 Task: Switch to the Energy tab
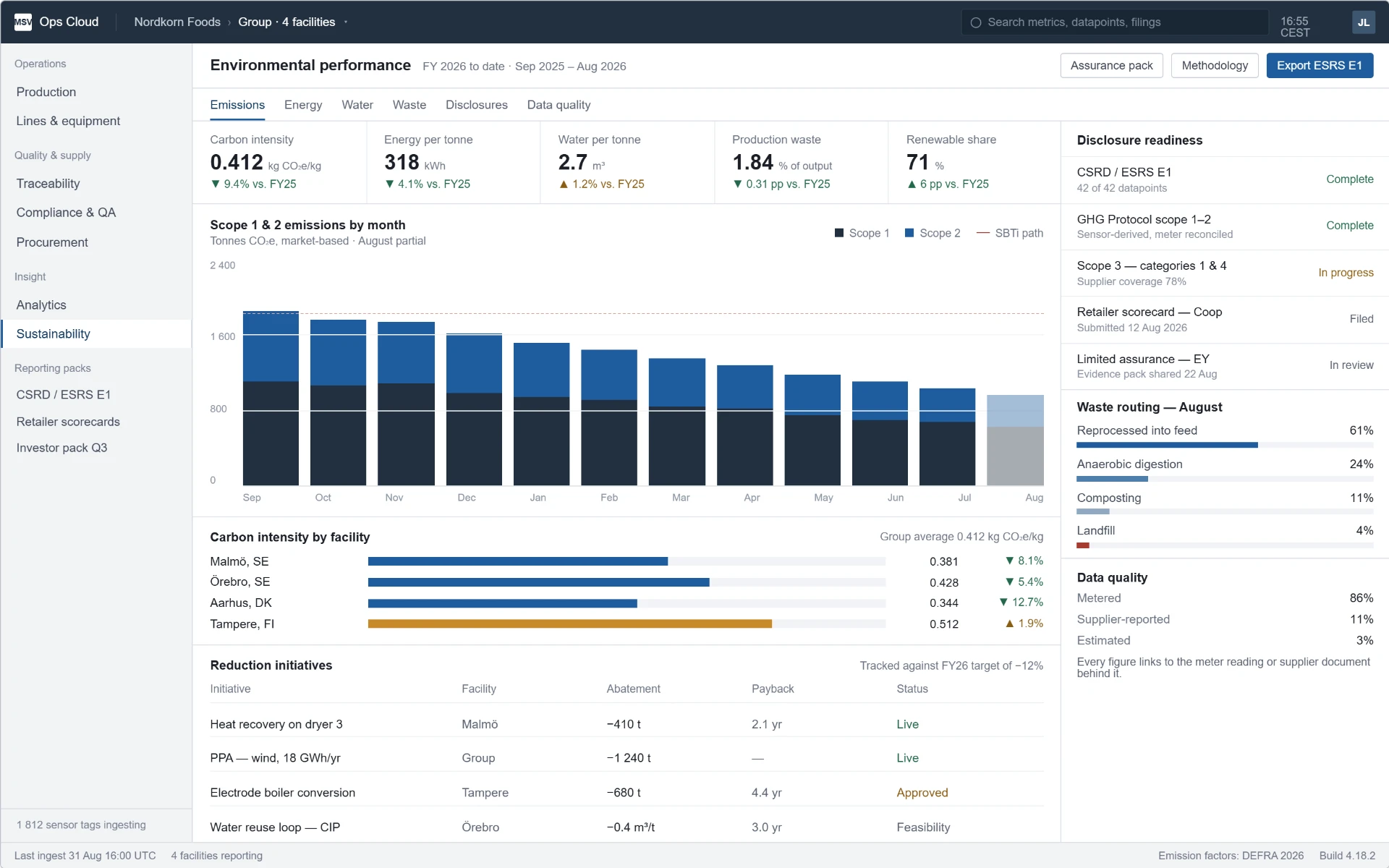point(303,105)
